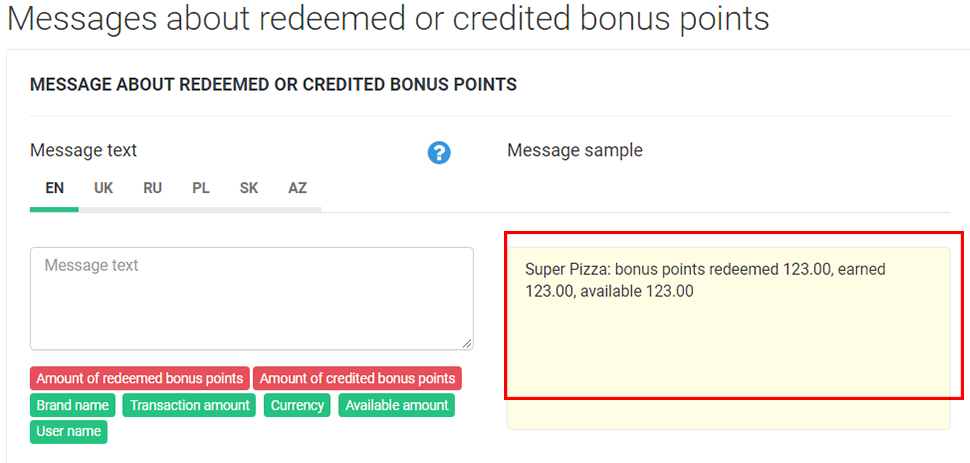
Task: Insert the Available amount variable tag
Action: pyautogui.click(x=397, y=405)
